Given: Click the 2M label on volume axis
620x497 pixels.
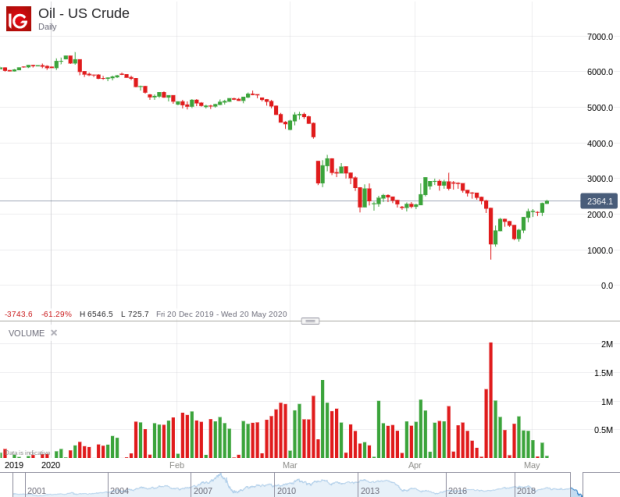Looking at the screenshot, I should tap(607, 344).
